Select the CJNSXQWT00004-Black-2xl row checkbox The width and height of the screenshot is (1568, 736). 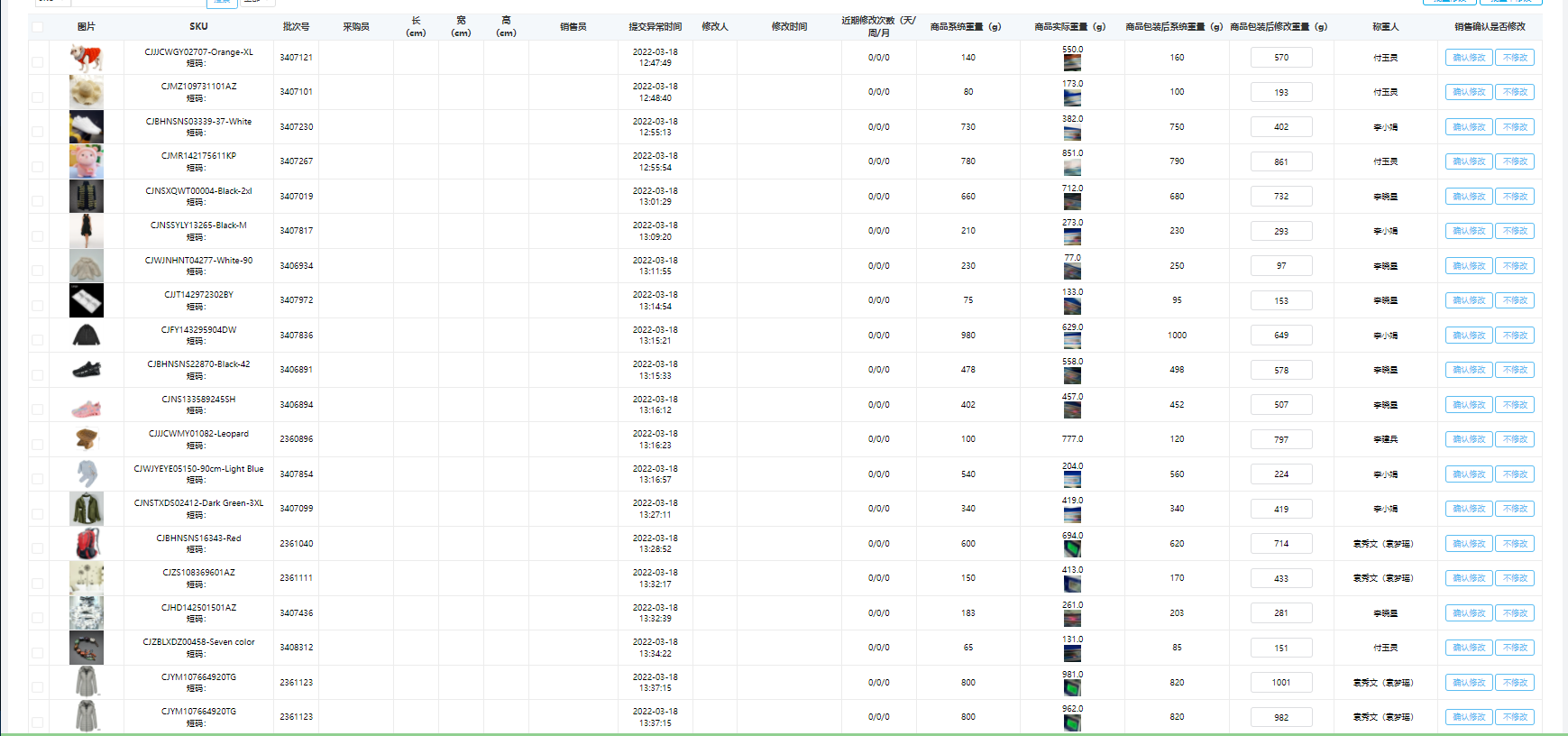37,201
